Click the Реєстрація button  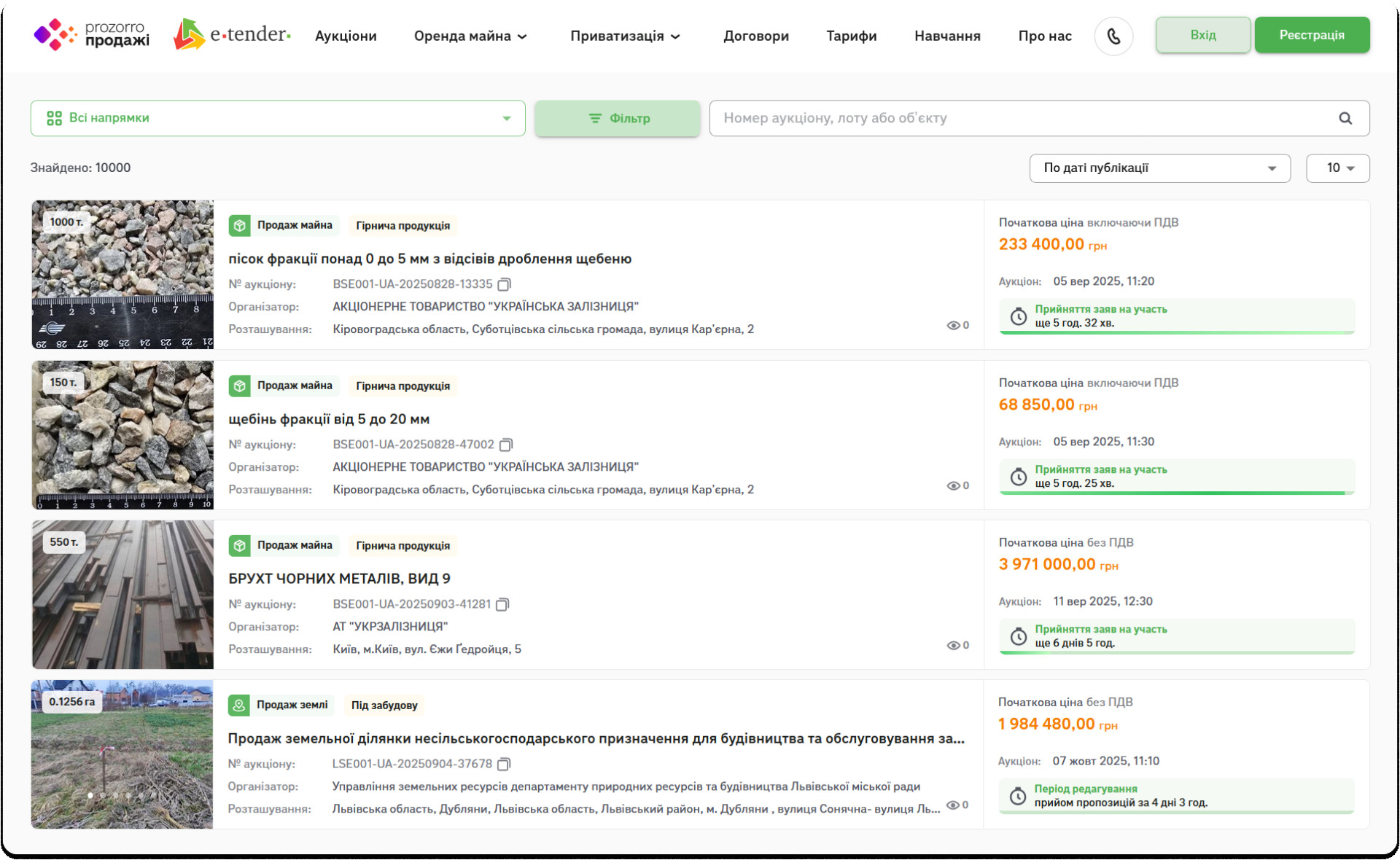pyautogui.click(x=1311, y=35)
